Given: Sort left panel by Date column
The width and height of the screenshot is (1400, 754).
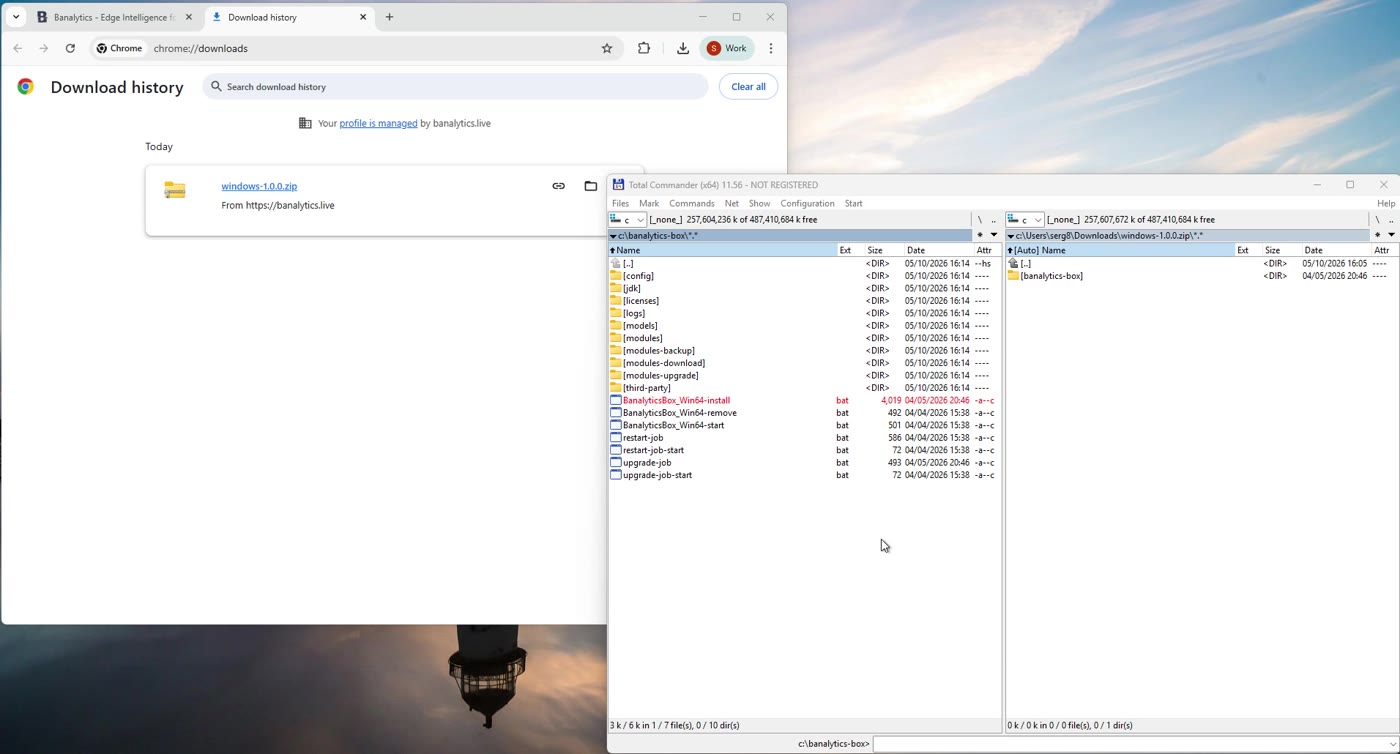Looking at the screenshot, I should coord(939,250).
